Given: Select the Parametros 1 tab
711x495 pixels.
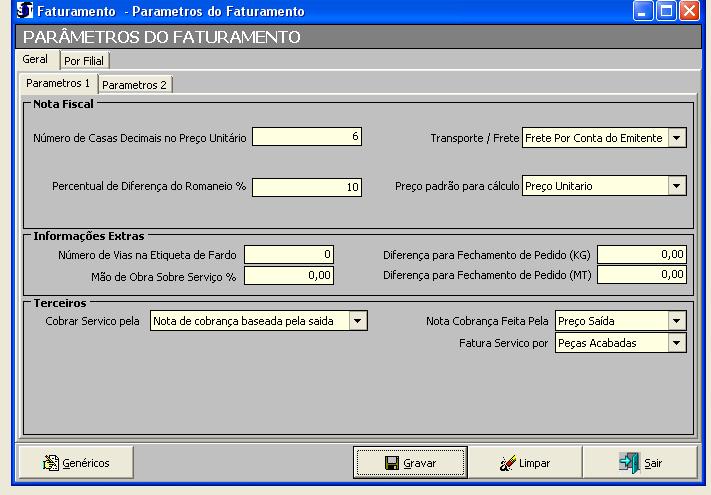Looking at the screenshot, I should (x=58, y=83).
